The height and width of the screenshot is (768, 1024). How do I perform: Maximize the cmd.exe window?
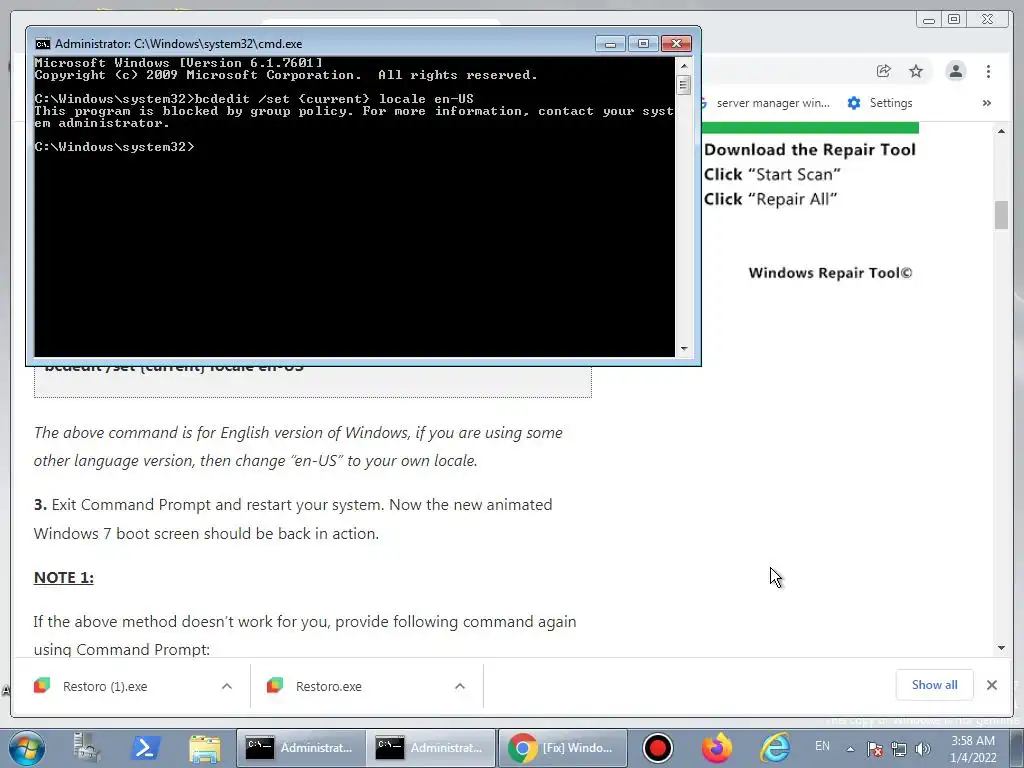click(x=643, y=44)
